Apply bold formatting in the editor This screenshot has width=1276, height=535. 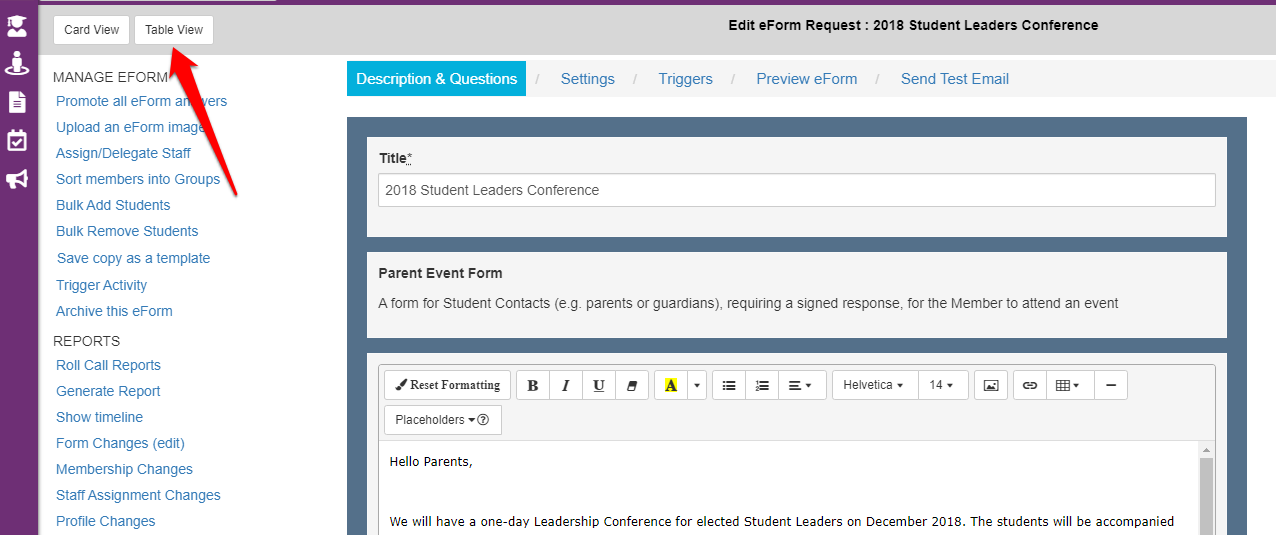tap(533, 385)
